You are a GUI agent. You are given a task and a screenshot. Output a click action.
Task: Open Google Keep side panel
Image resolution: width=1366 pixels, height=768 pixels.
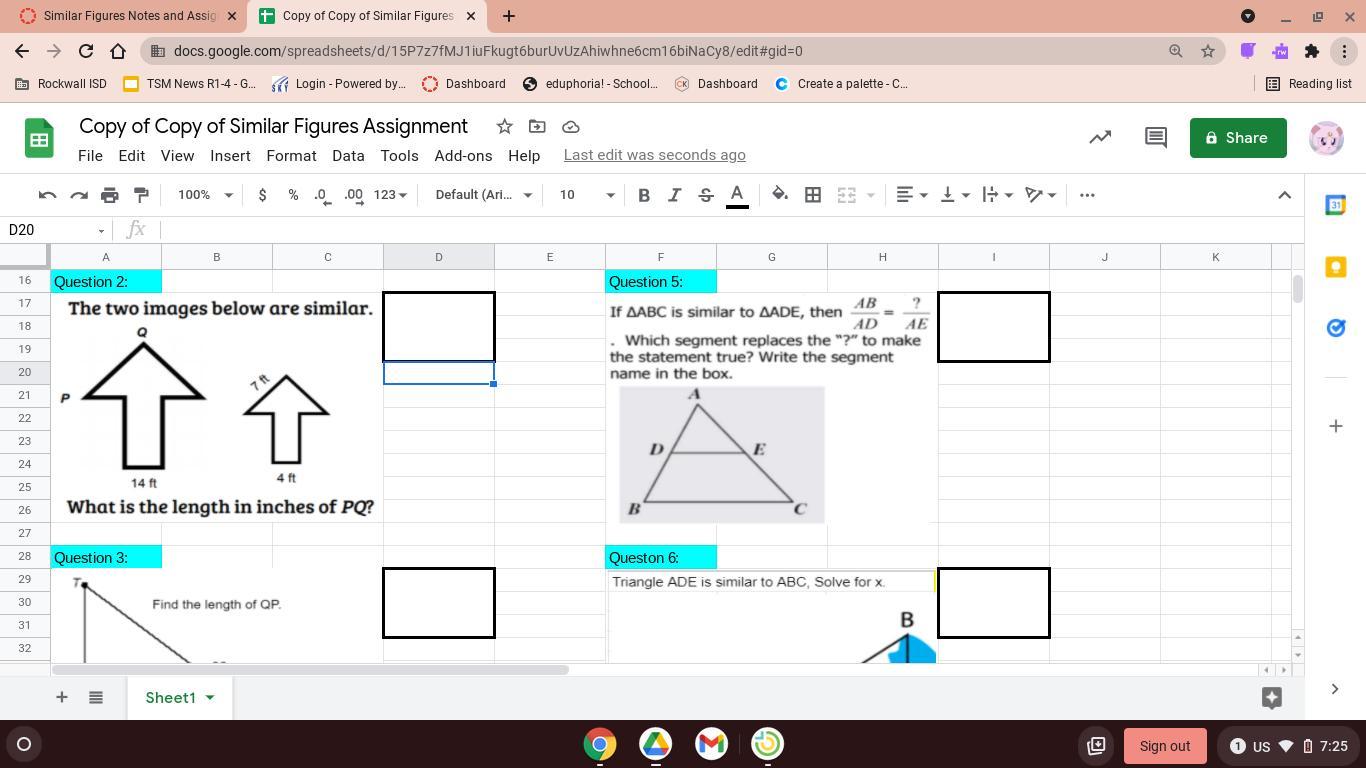coord(1336,267)
